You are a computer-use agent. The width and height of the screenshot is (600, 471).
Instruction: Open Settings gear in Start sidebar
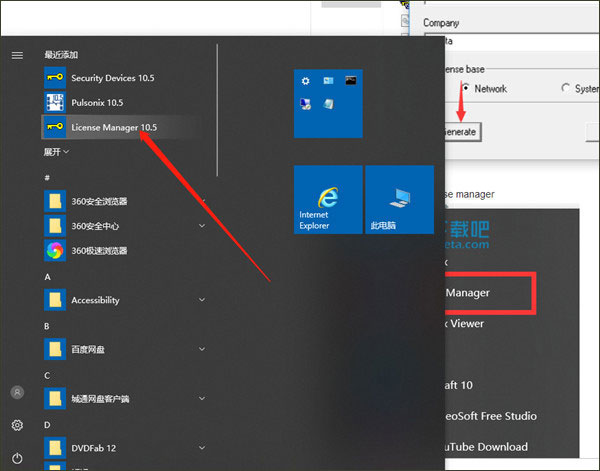[x=17, y=425]
